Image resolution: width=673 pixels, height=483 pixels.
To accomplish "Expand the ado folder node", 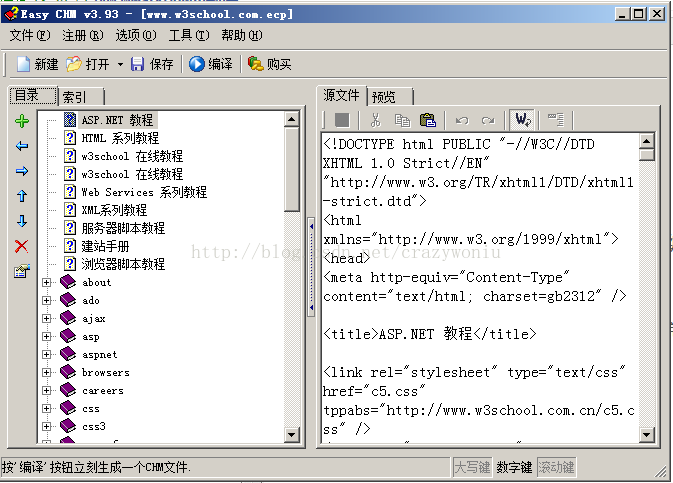I will point(46,301).
